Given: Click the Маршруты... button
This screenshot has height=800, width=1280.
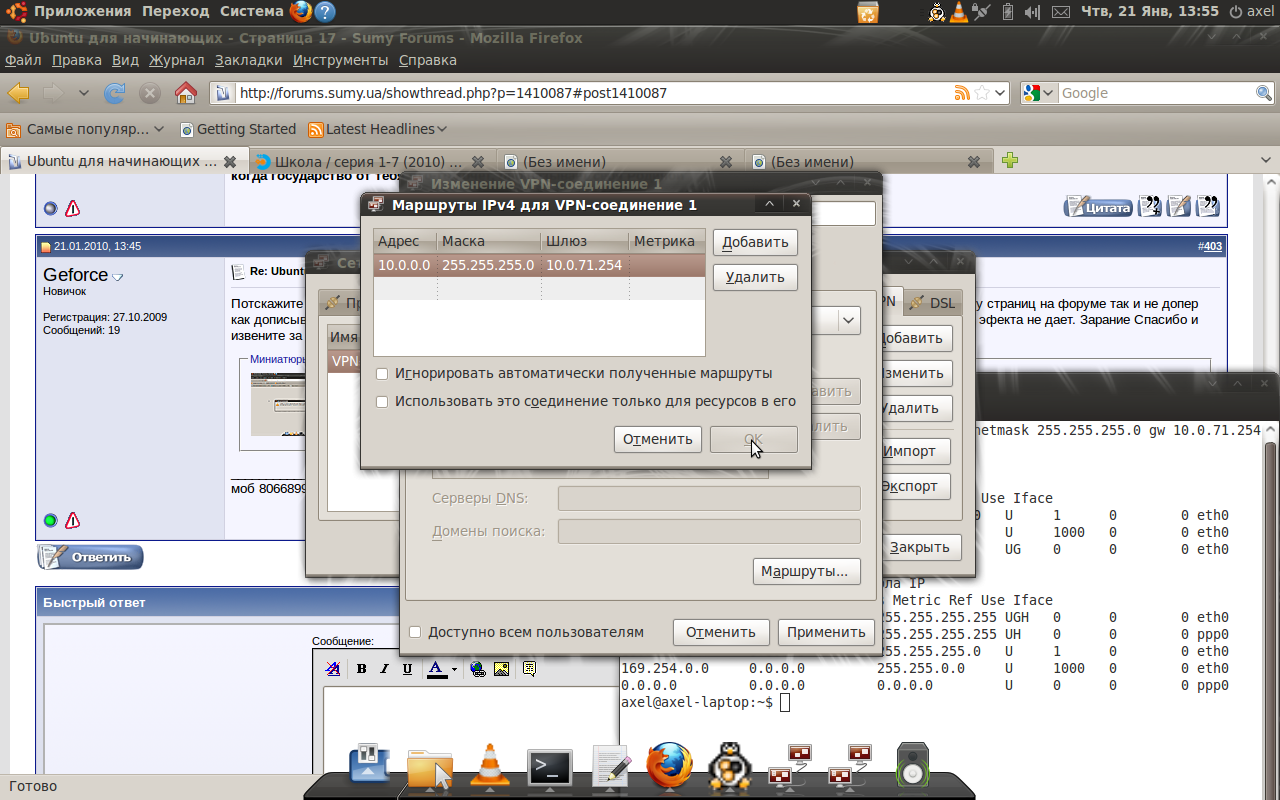Looking at the screenshot, I should (805, 571).
